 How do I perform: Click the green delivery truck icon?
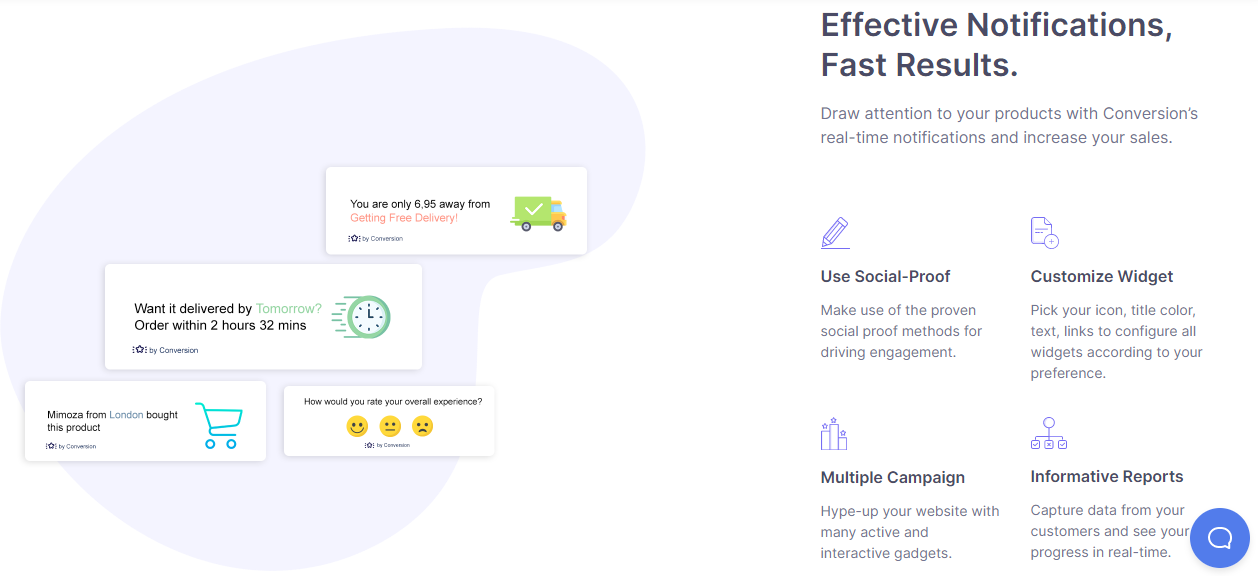(537, 213)
